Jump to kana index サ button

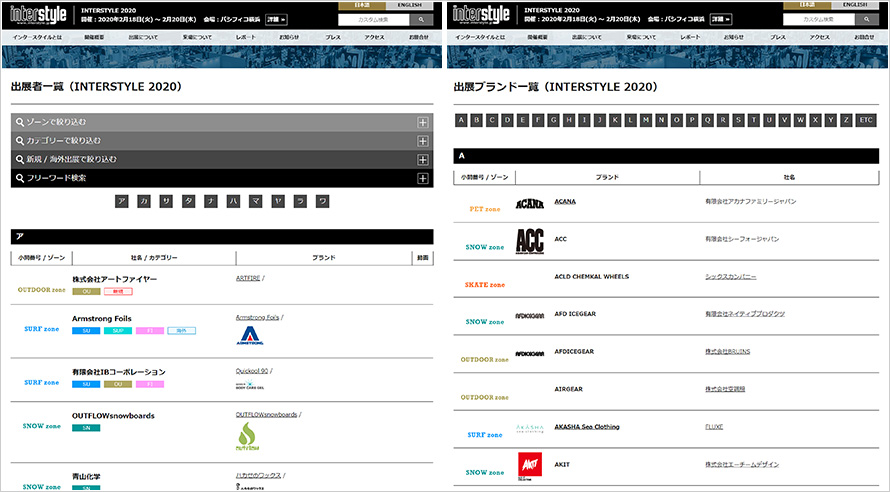click(x=166, y=201)
